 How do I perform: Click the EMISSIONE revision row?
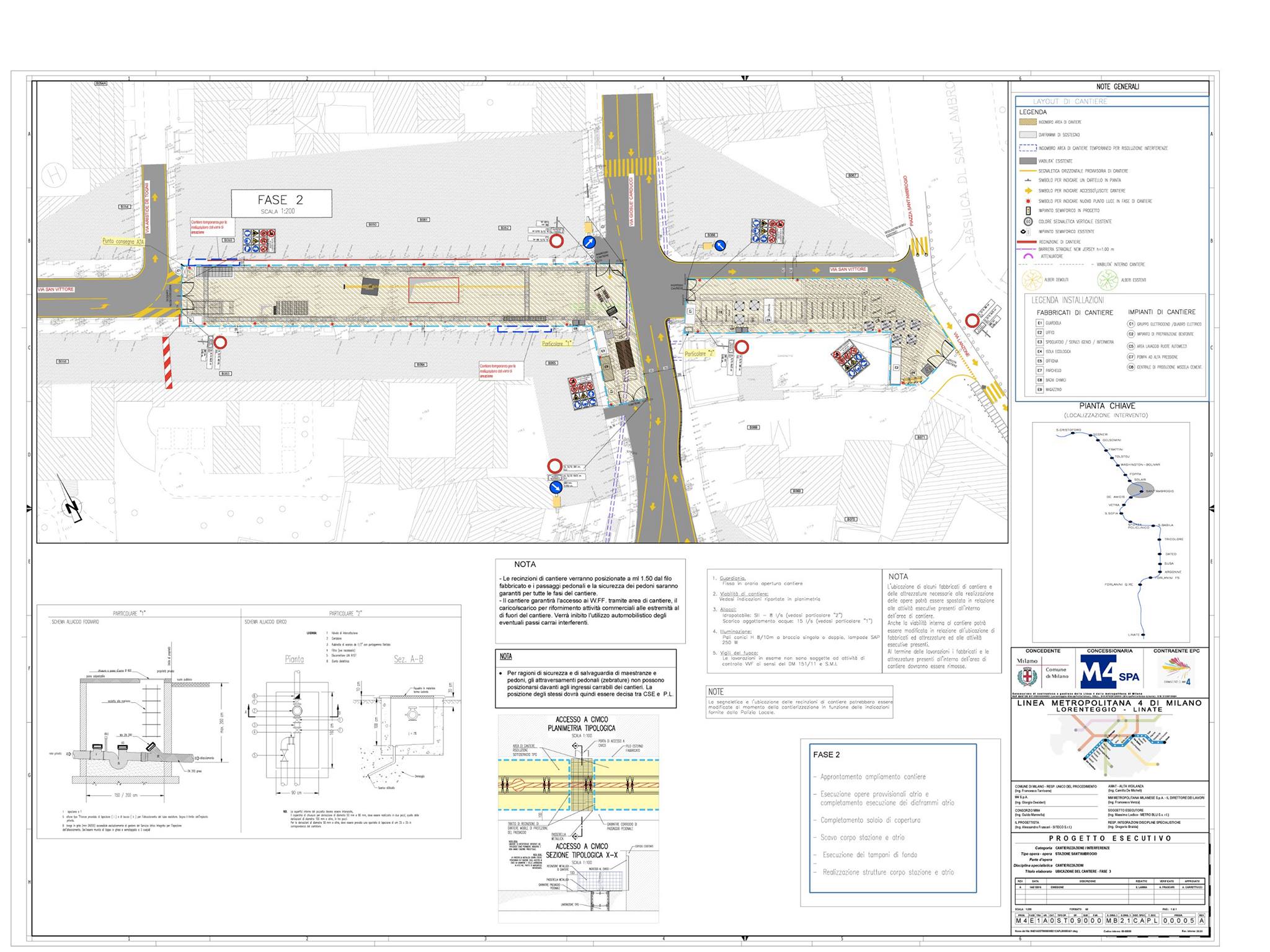pos(1110,887)
